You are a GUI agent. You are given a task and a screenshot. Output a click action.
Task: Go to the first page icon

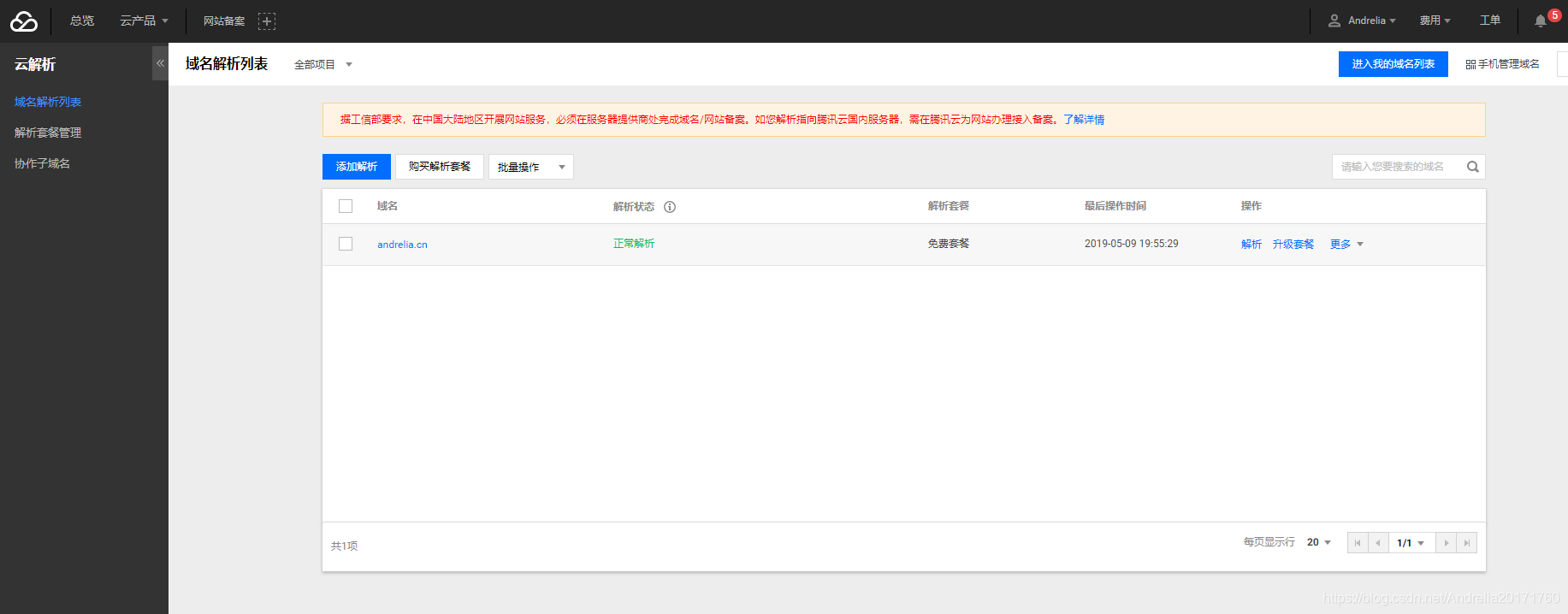click(x=1358, y=543)
